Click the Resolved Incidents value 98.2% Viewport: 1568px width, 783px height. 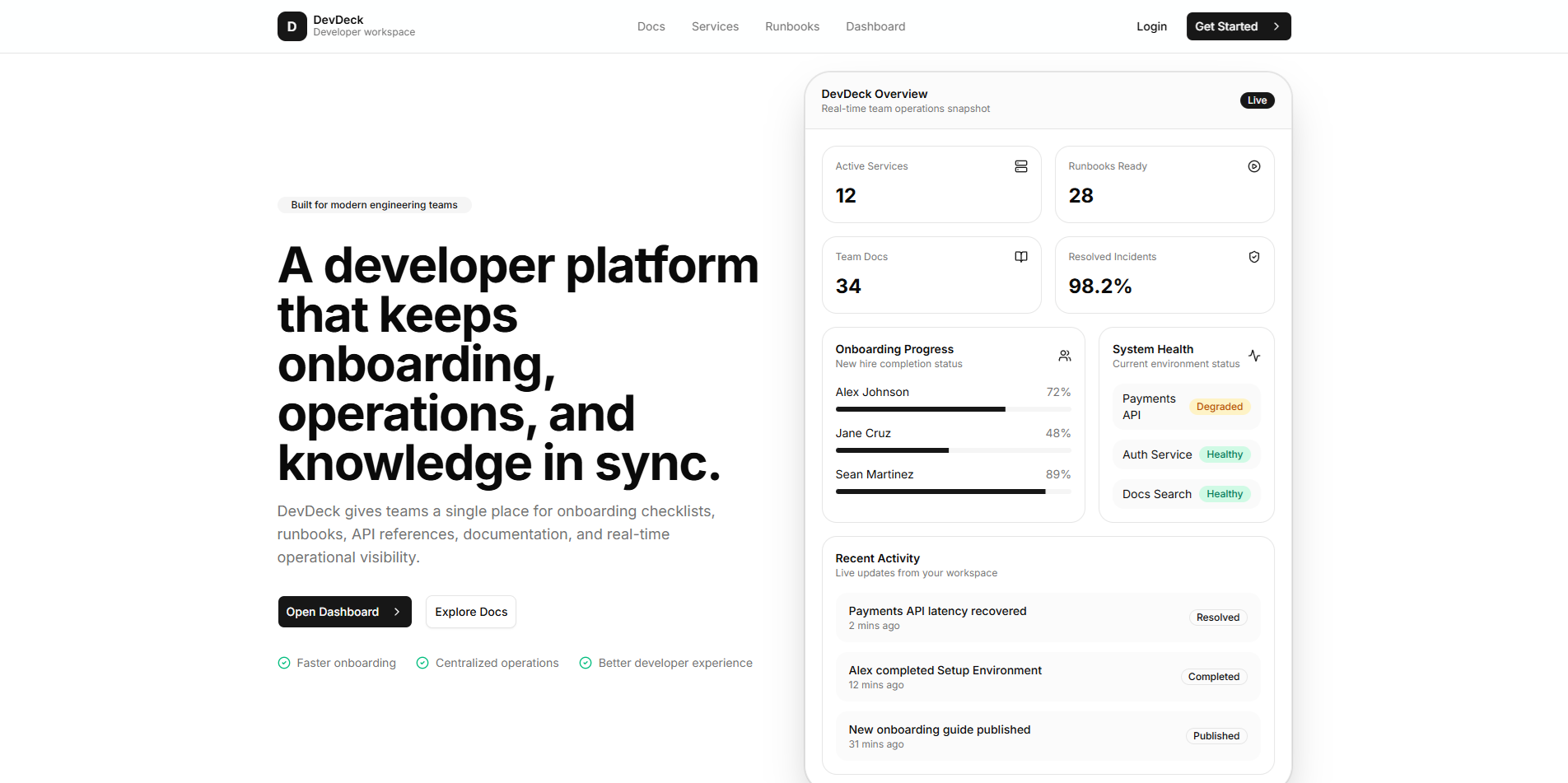[x=1099, y=287]
